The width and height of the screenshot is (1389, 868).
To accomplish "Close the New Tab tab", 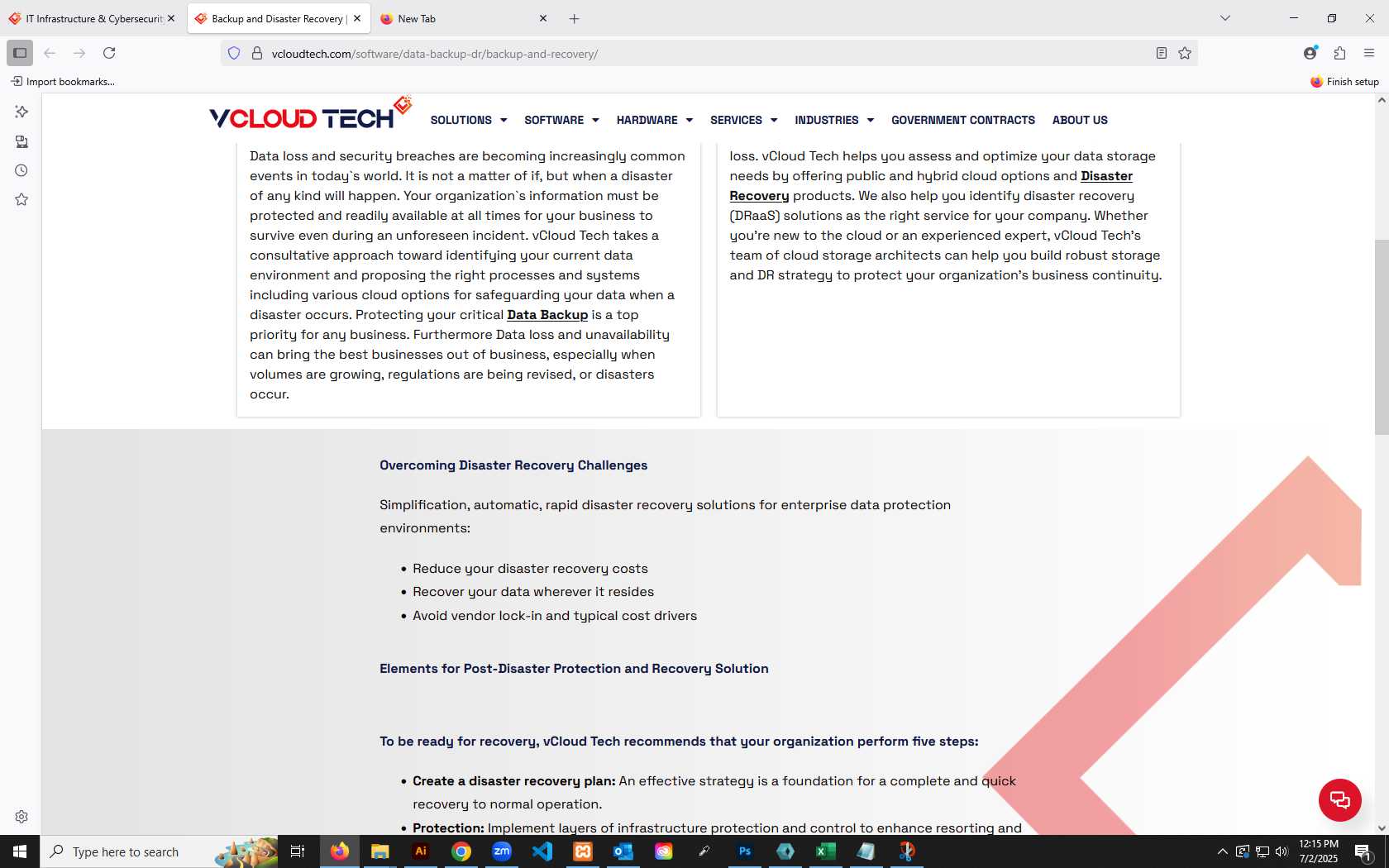I will [543, 18].
